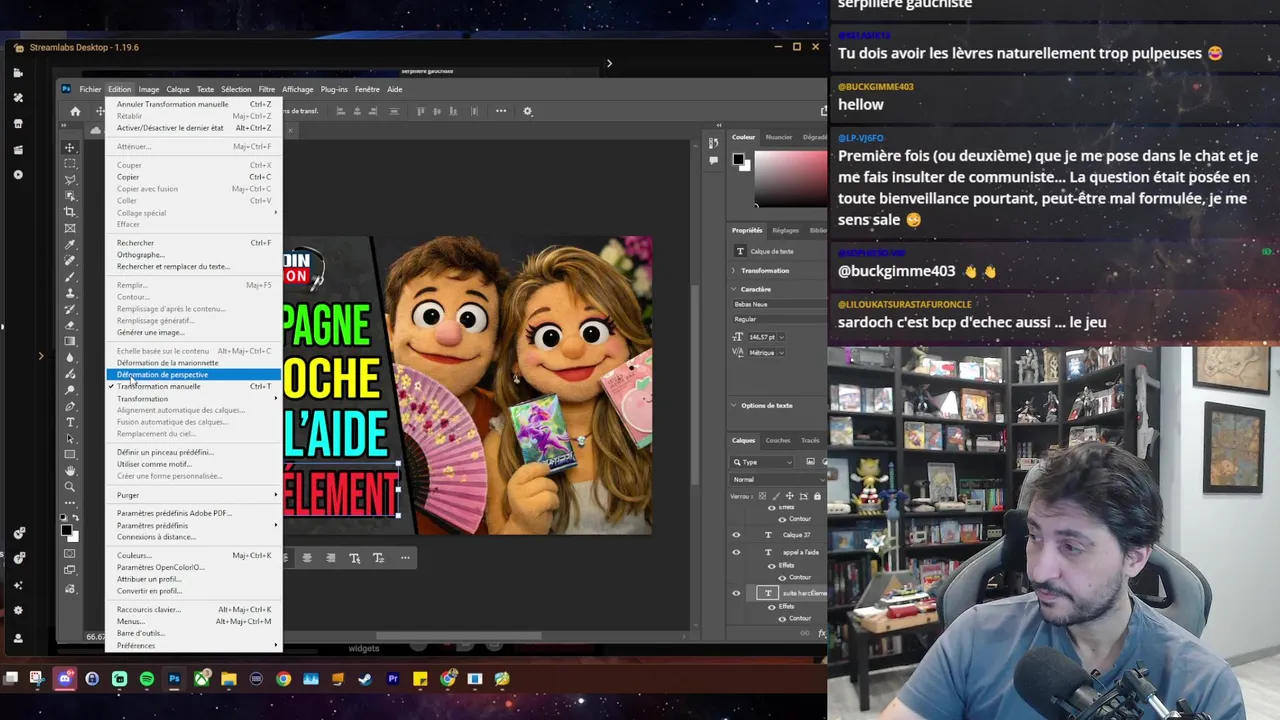Open Premiere Pro from the taskbar

[x=393, y=679]
